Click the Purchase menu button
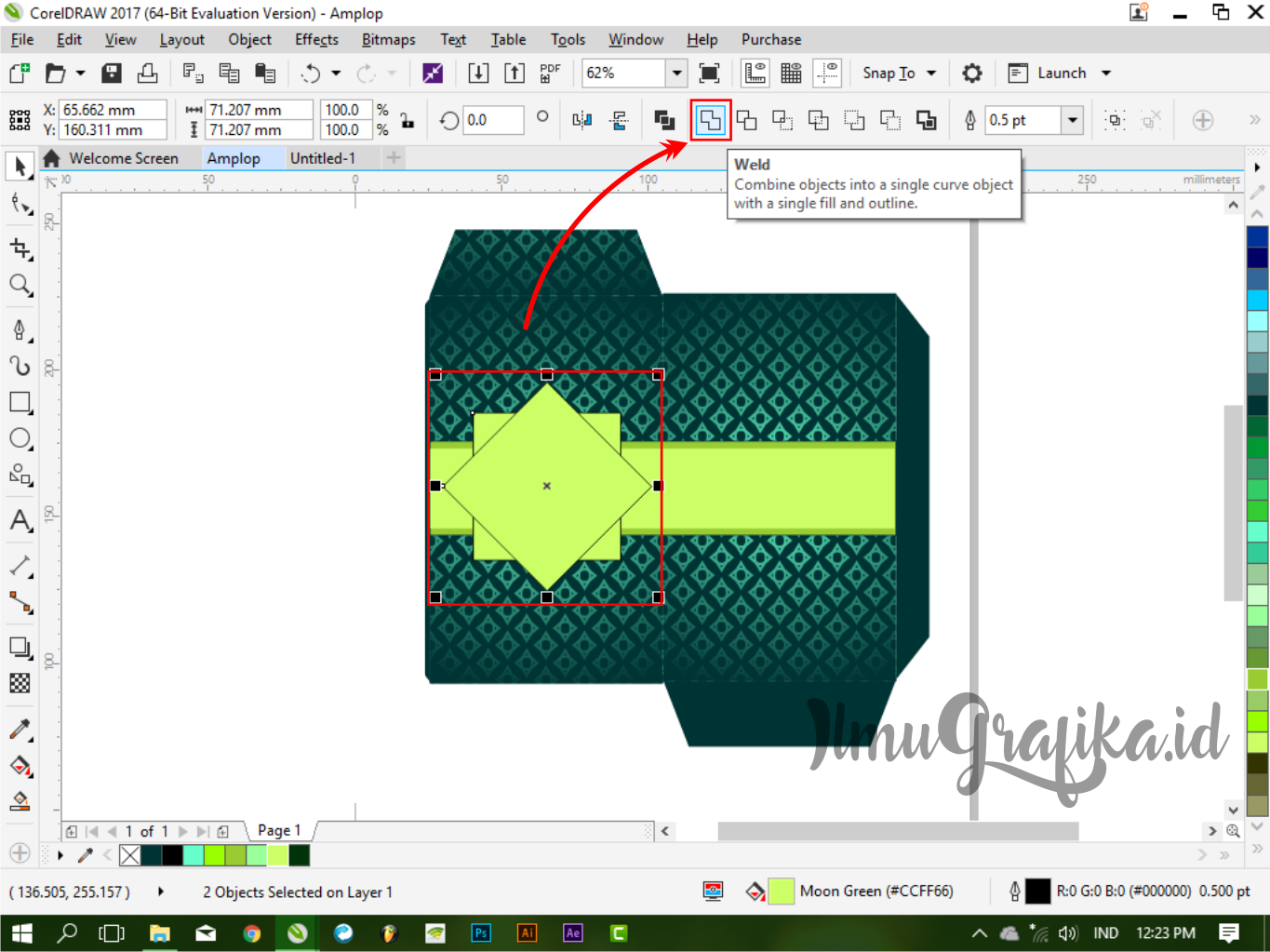1270x952 pixels. click(x=770, y=39)
